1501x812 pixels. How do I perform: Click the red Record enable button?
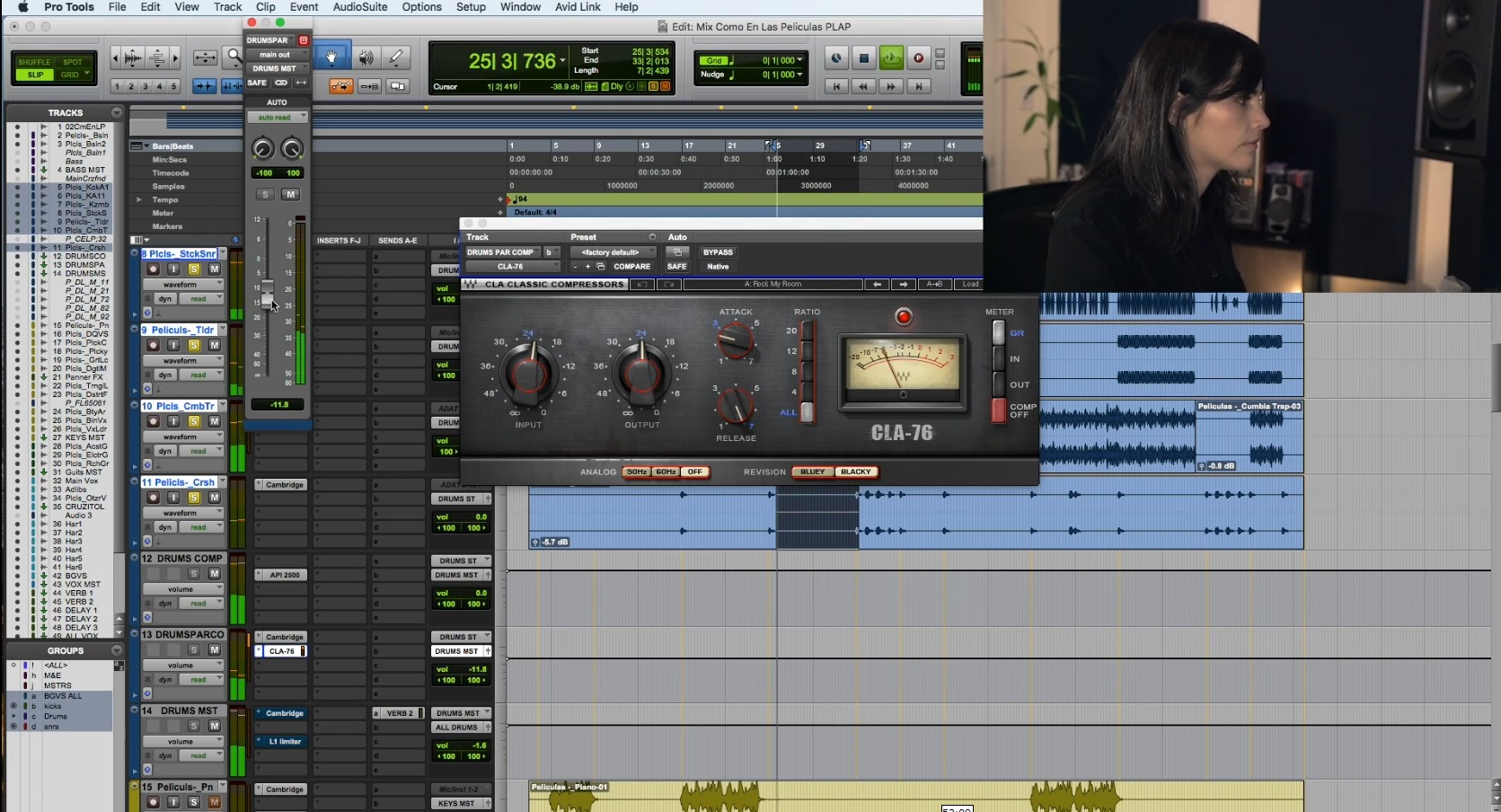point(918,58)
